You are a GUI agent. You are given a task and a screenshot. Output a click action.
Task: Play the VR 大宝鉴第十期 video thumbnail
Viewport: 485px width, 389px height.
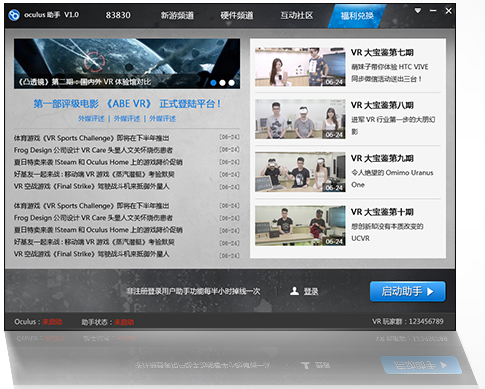[300, 226]
